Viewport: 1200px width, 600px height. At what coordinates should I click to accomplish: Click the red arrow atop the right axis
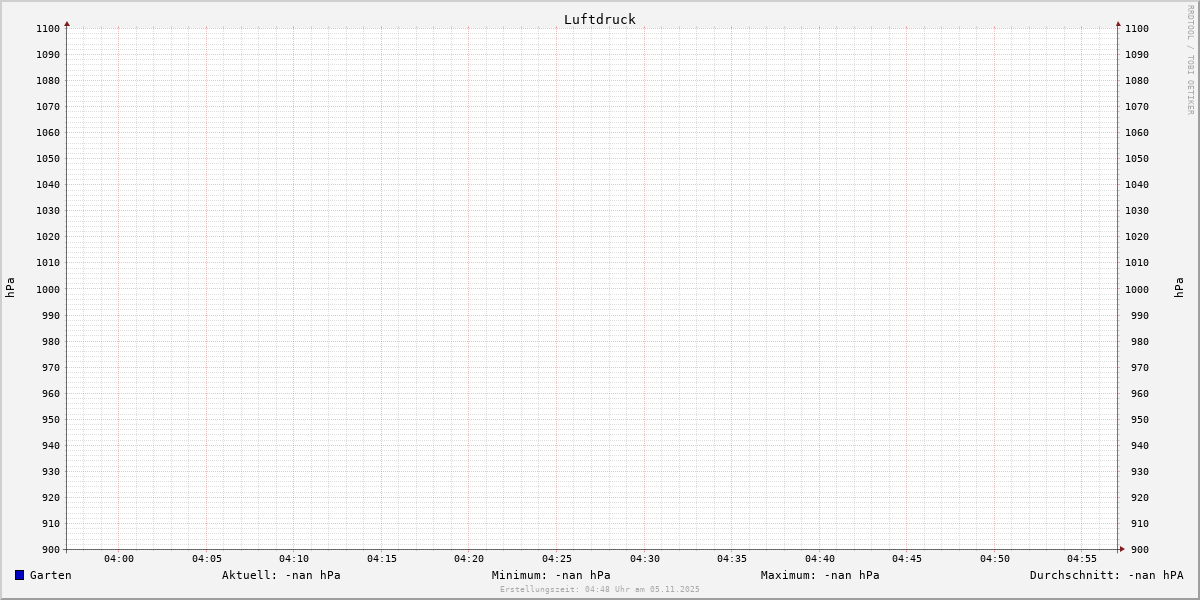point(1118,23)
